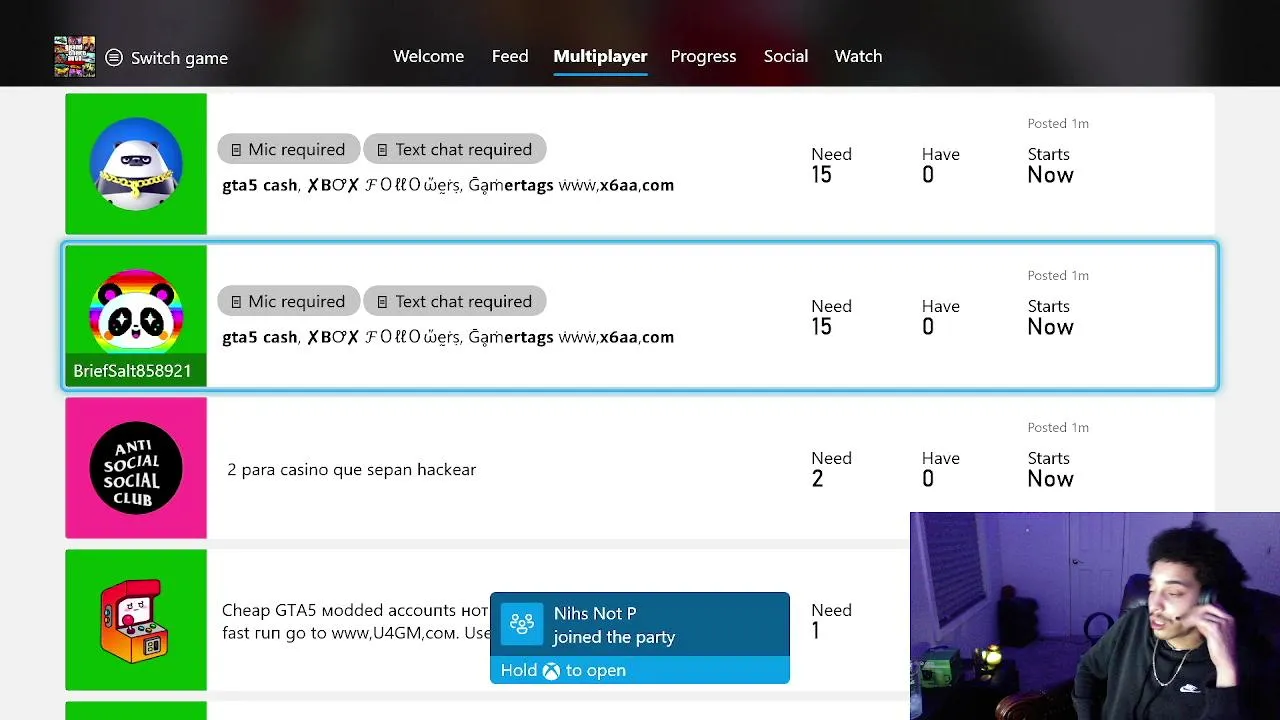This screenshot has width=1280, height=720.
Task: Click Text chat required tag in first post
Action: tap(455, 149)
